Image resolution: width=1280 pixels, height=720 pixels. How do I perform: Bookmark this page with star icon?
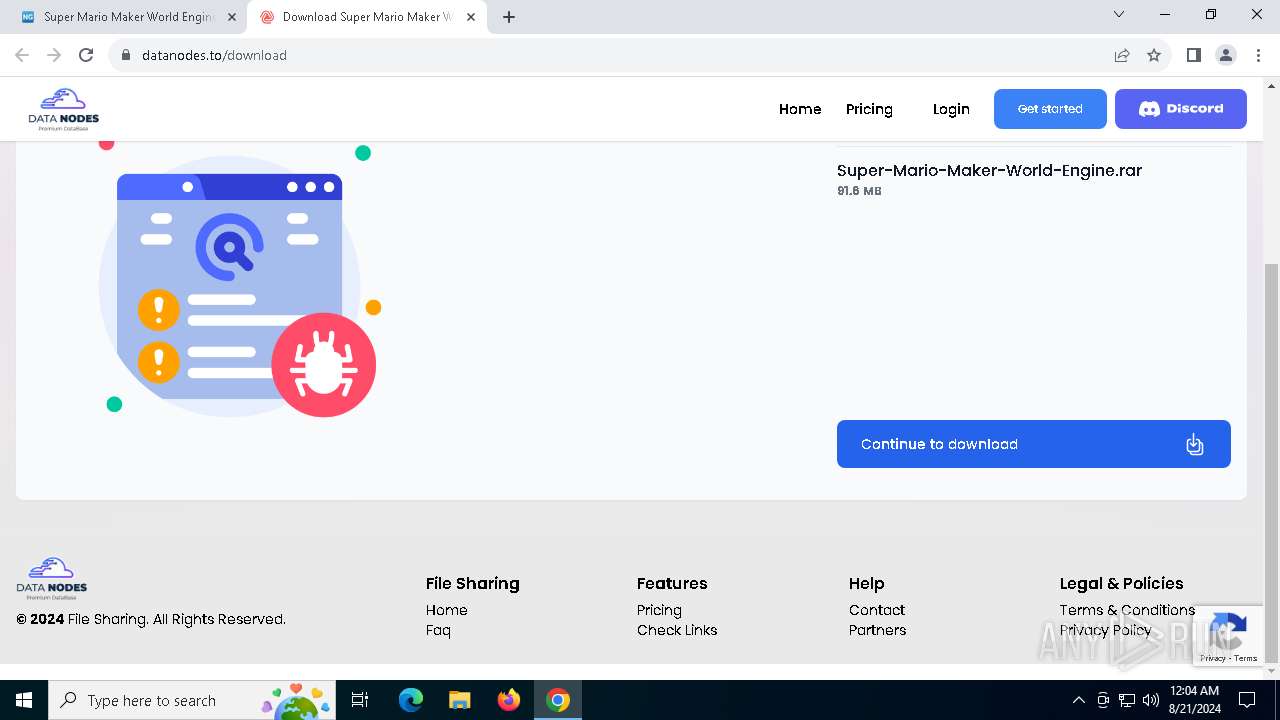pos(1154,55)
